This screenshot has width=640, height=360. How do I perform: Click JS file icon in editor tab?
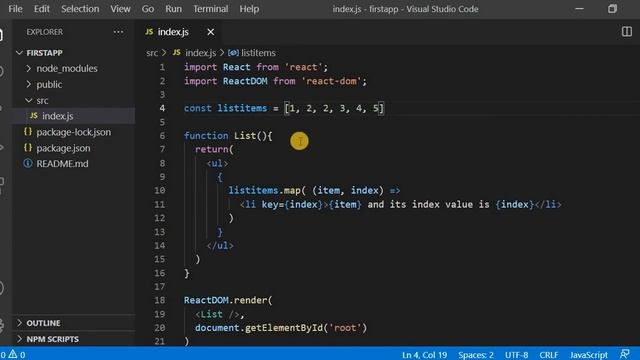click(149, 31)
